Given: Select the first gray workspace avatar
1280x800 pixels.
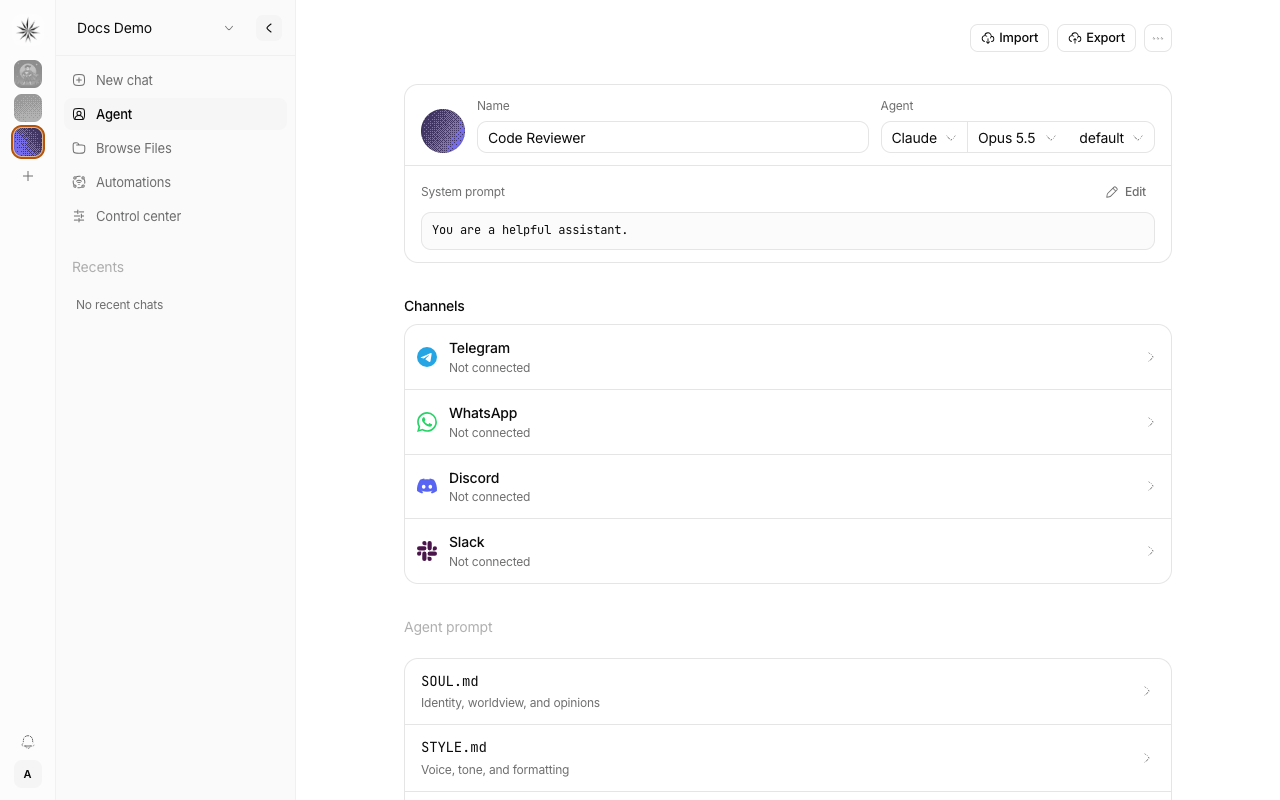Looking at the screenshot, I should point(28,74).
